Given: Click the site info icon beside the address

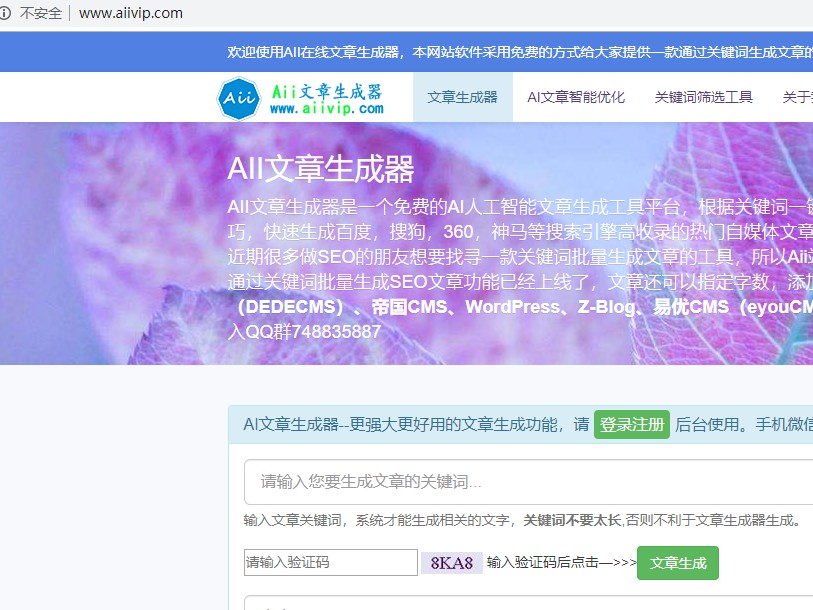Looking at the screenshot, I should tap(5, 13).
